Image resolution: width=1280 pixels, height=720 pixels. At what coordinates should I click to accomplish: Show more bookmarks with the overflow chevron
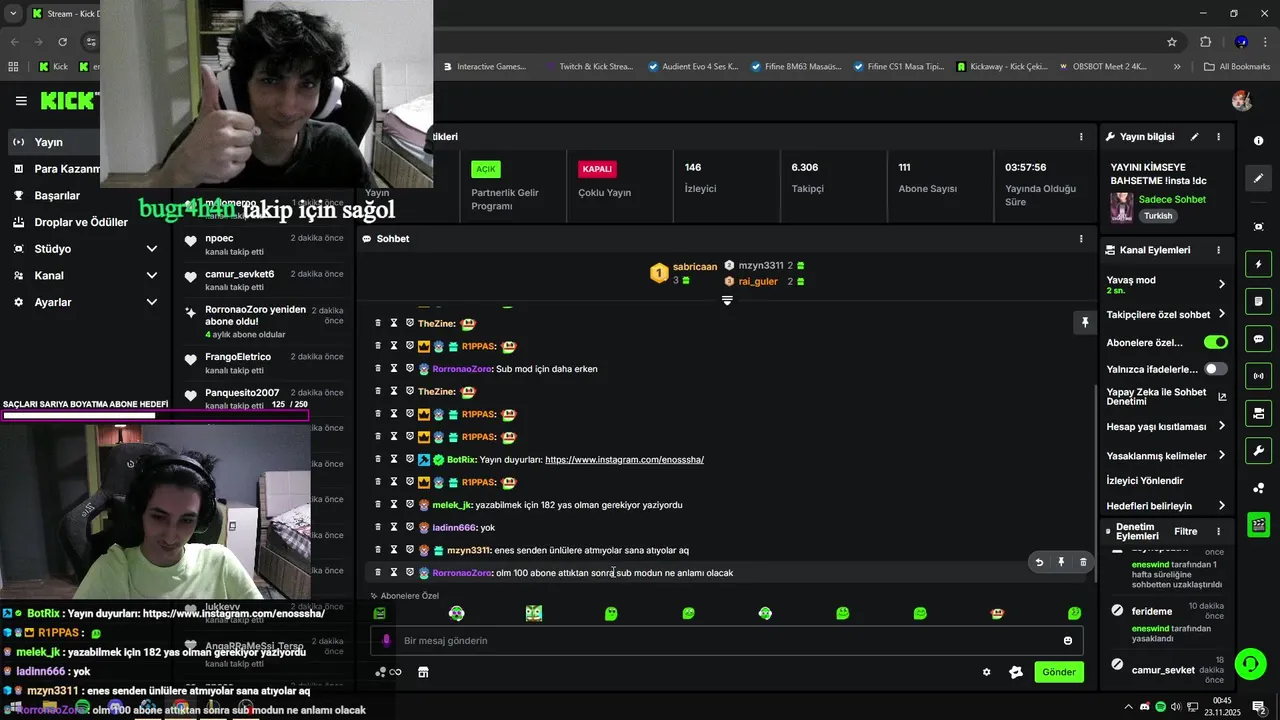[1177, 67]
